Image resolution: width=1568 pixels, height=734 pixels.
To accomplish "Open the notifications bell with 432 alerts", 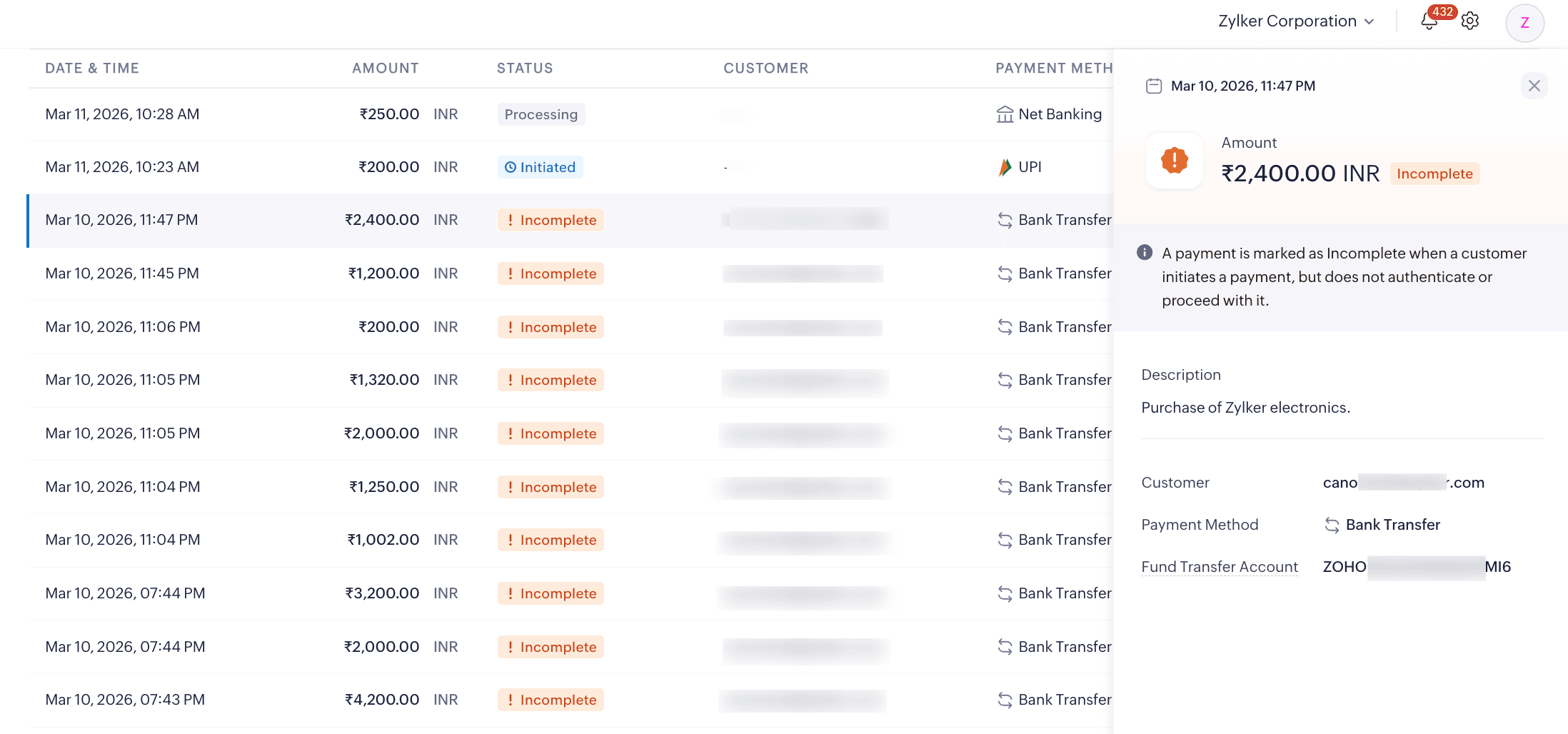I will click(x=1429, y=21).
